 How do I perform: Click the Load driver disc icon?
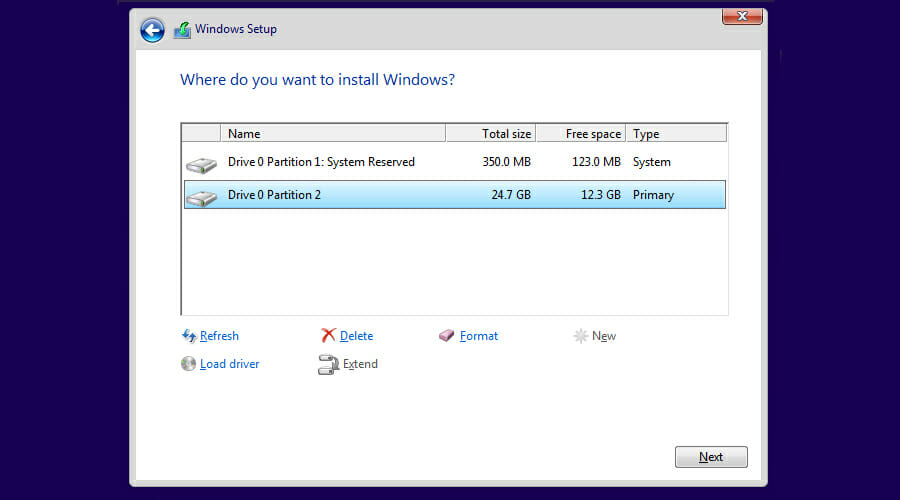tap(188, 363)
